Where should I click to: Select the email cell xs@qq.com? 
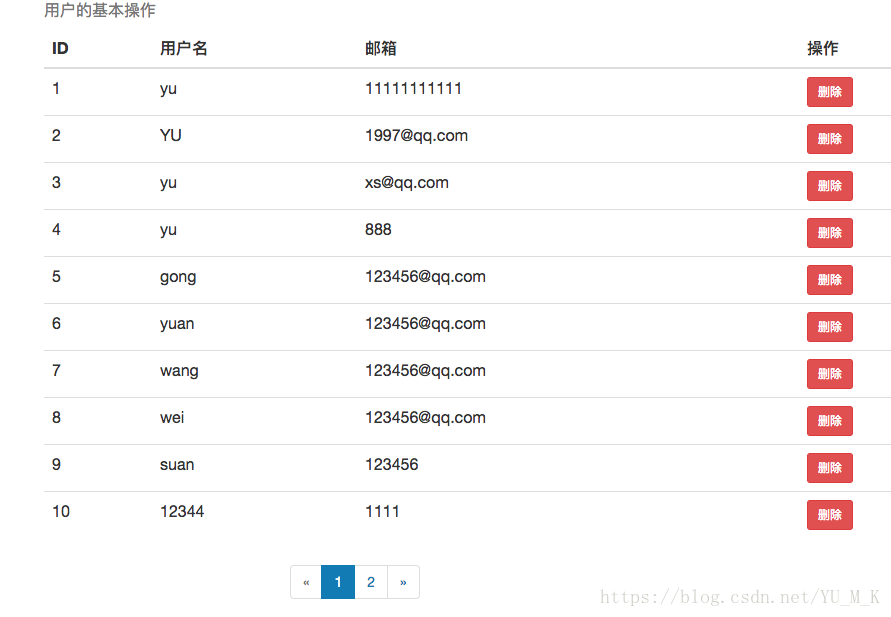click(x=407, y=183)
